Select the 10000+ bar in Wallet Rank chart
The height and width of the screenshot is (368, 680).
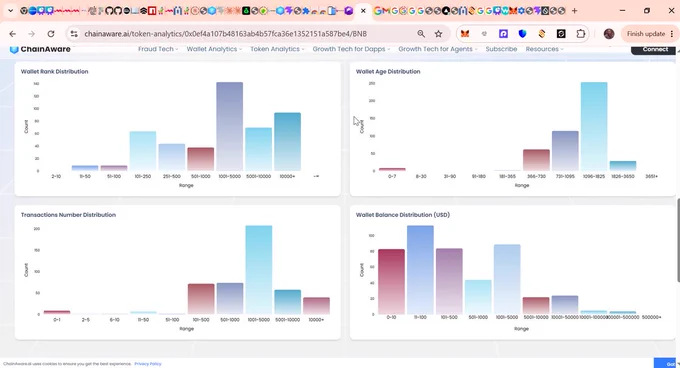click(287, 142)
